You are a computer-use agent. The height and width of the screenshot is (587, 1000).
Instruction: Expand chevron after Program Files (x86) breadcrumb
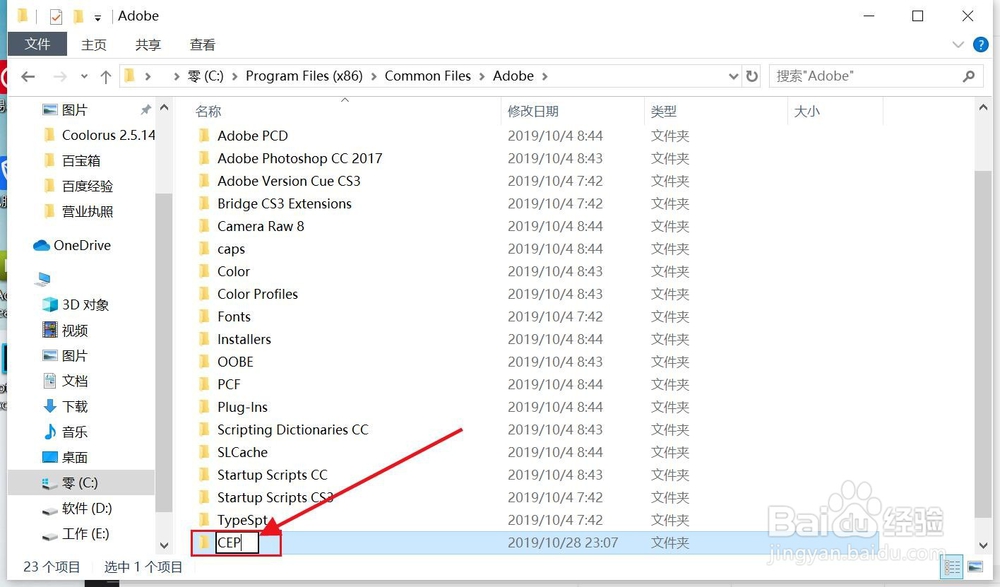pyautogui.click(x=374, y=77)
